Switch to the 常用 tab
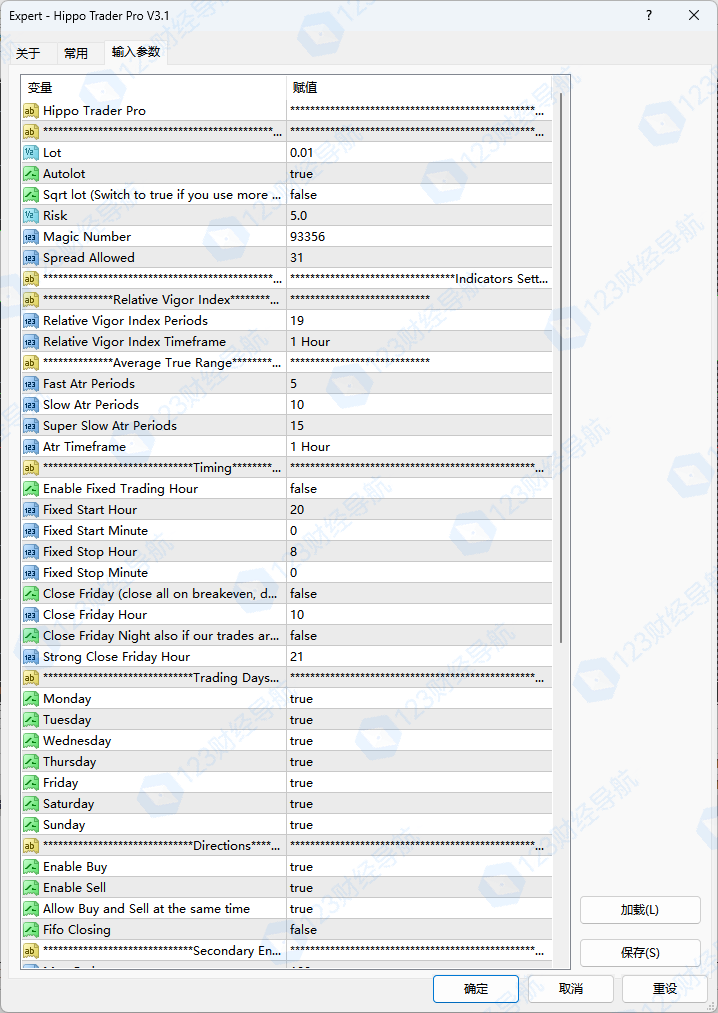This screenshot has height=1013, width=718. point(76,54)
